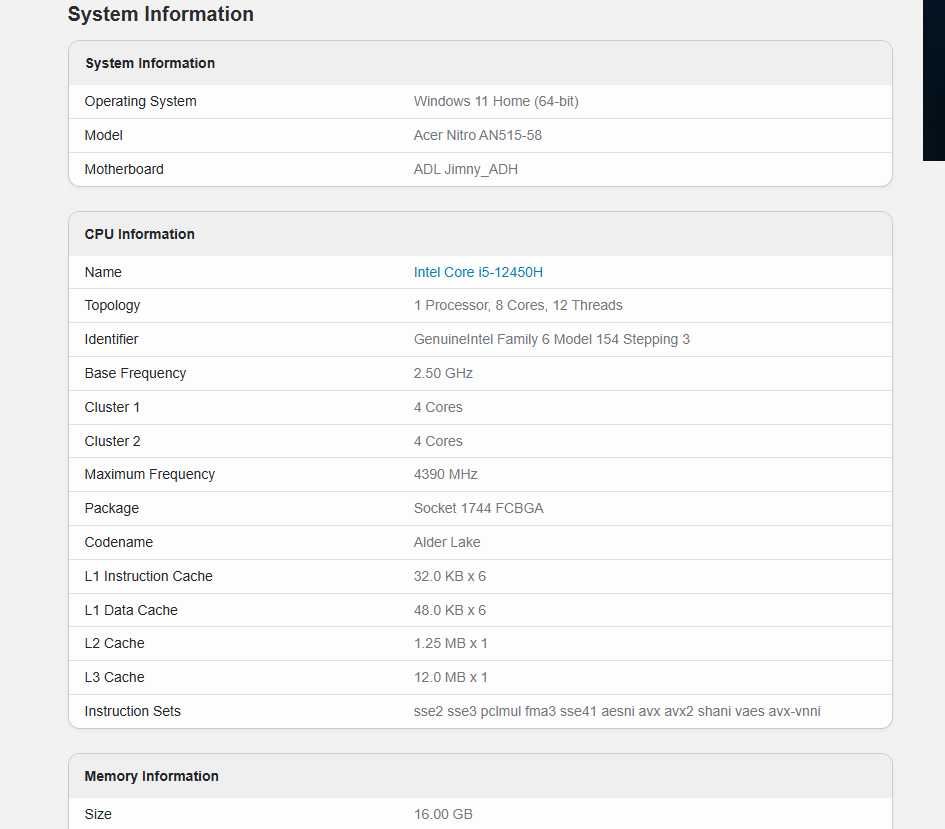Click the Package label
Image resolution: width=945 pixels, height=829 pixels.
coord(111,508)
